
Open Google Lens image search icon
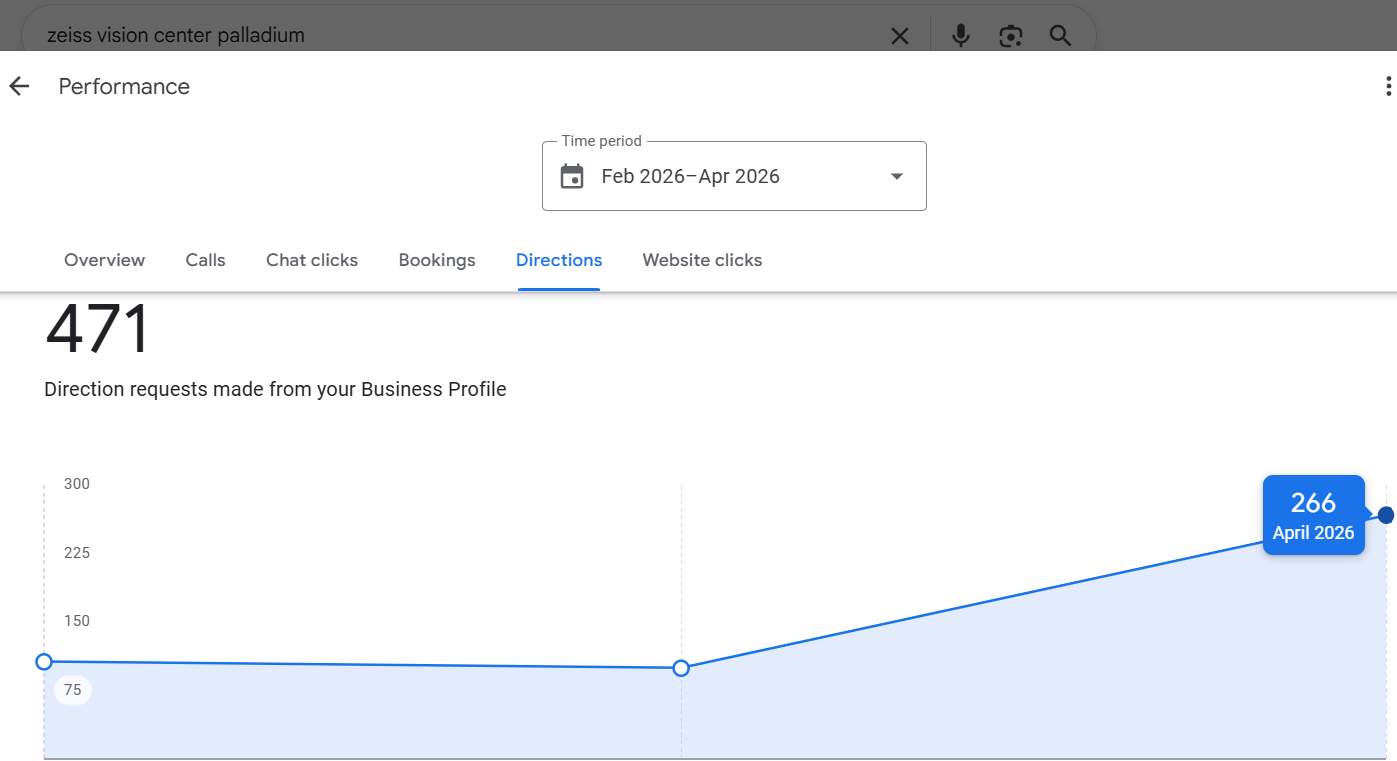pos(1011,36)
